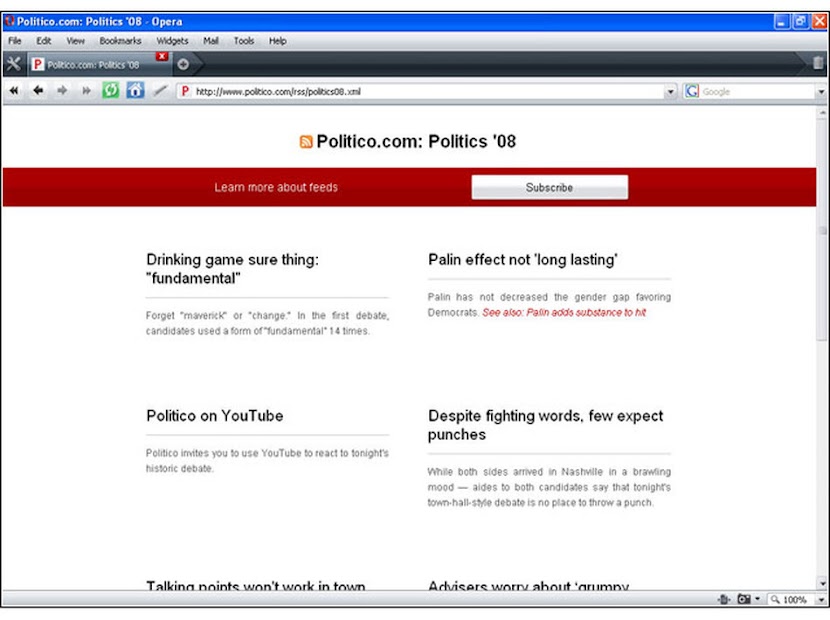Click the Politico favicon in address bar

coord(185,91)
